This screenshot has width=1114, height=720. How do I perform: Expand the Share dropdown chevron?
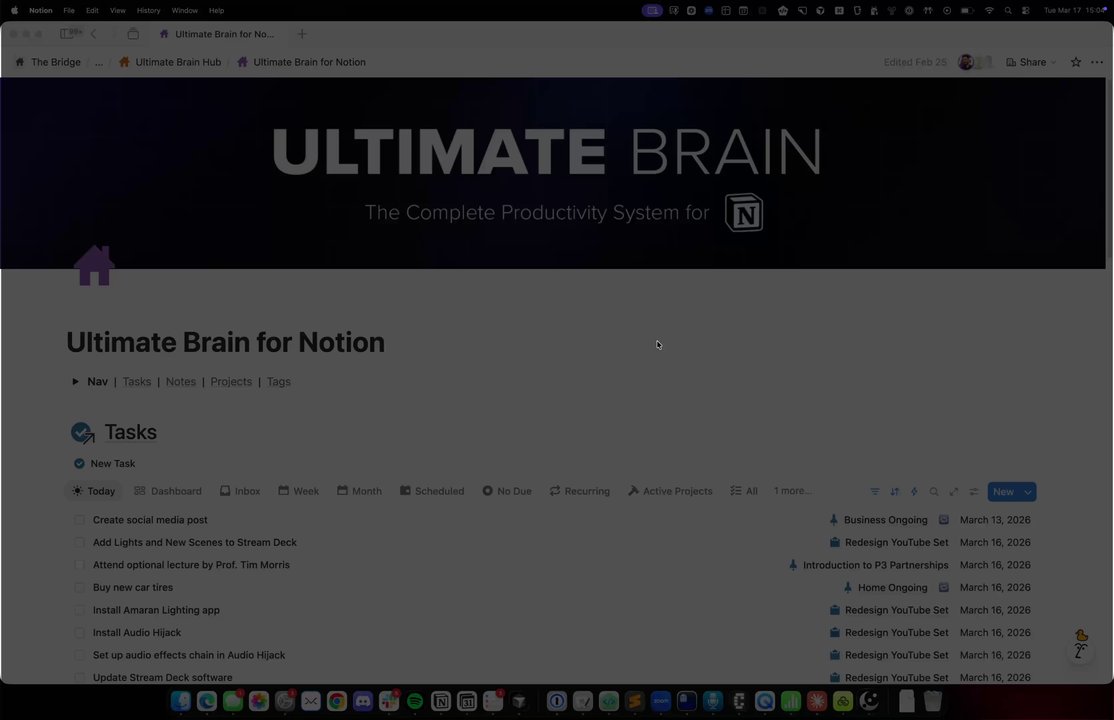coord(1053,63)
